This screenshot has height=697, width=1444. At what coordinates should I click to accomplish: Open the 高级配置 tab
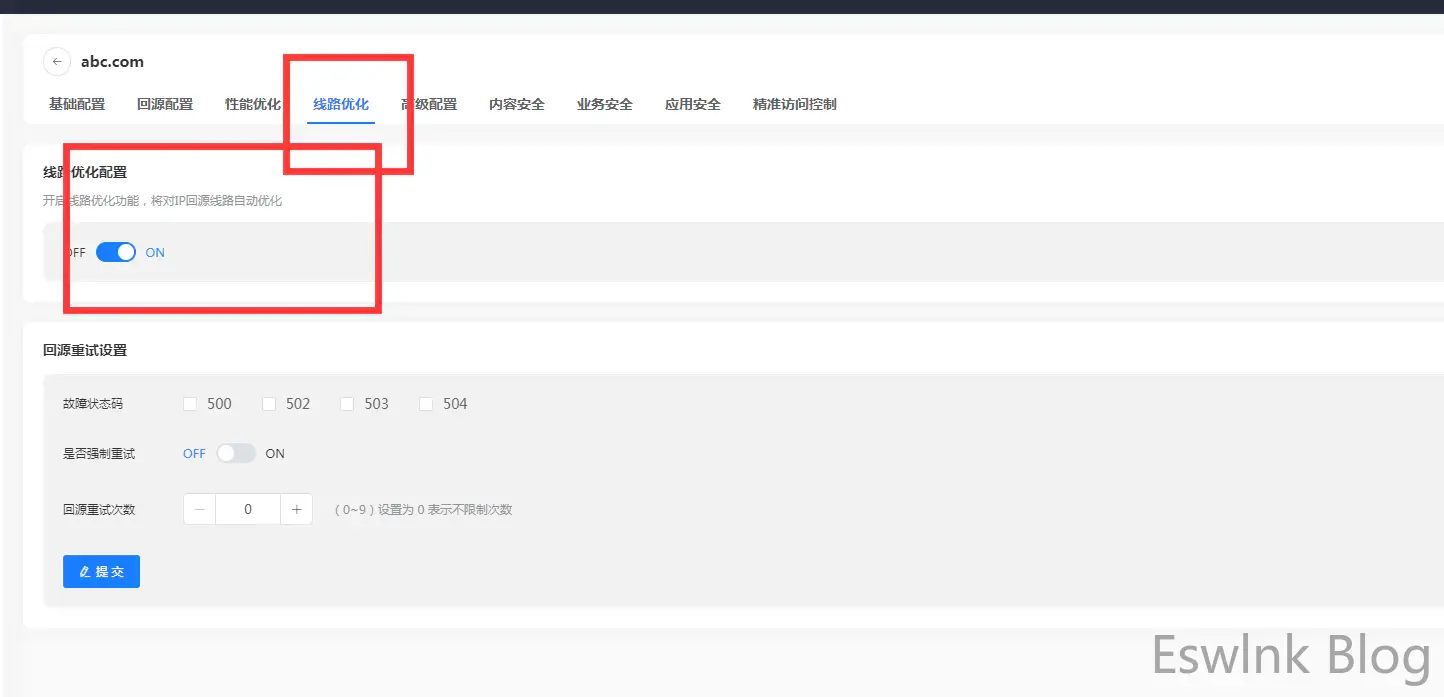(x=429, y=104)
